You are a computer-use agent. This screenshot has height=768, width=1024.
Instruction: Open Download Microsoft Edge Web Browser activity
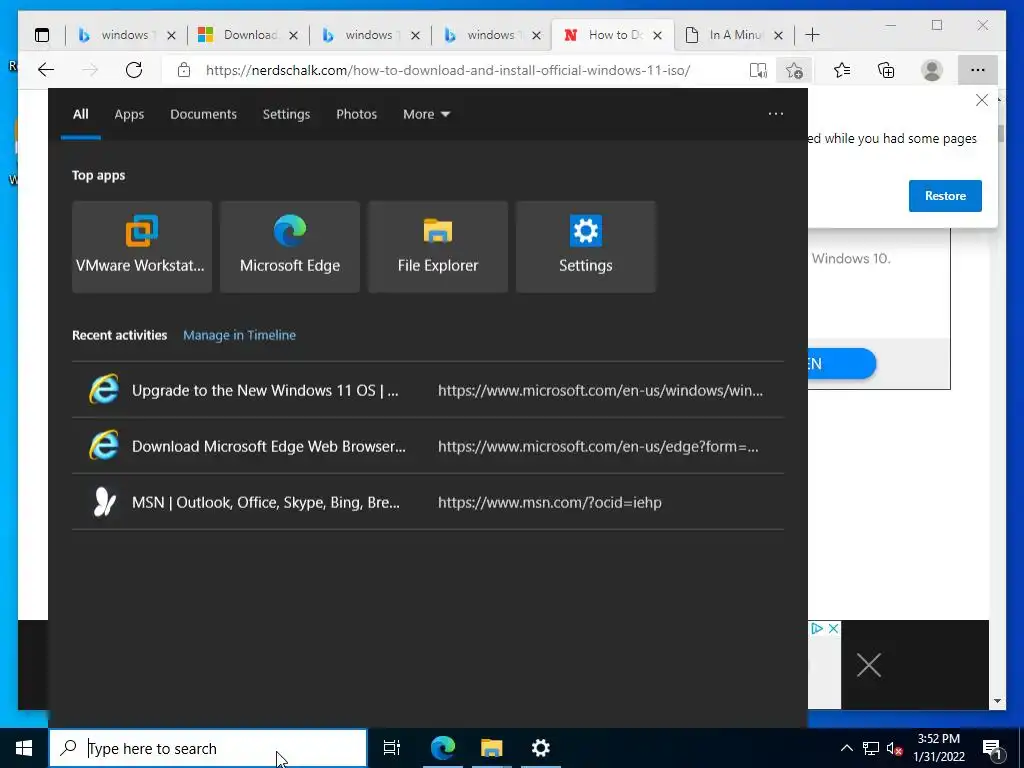pos(428,446)
